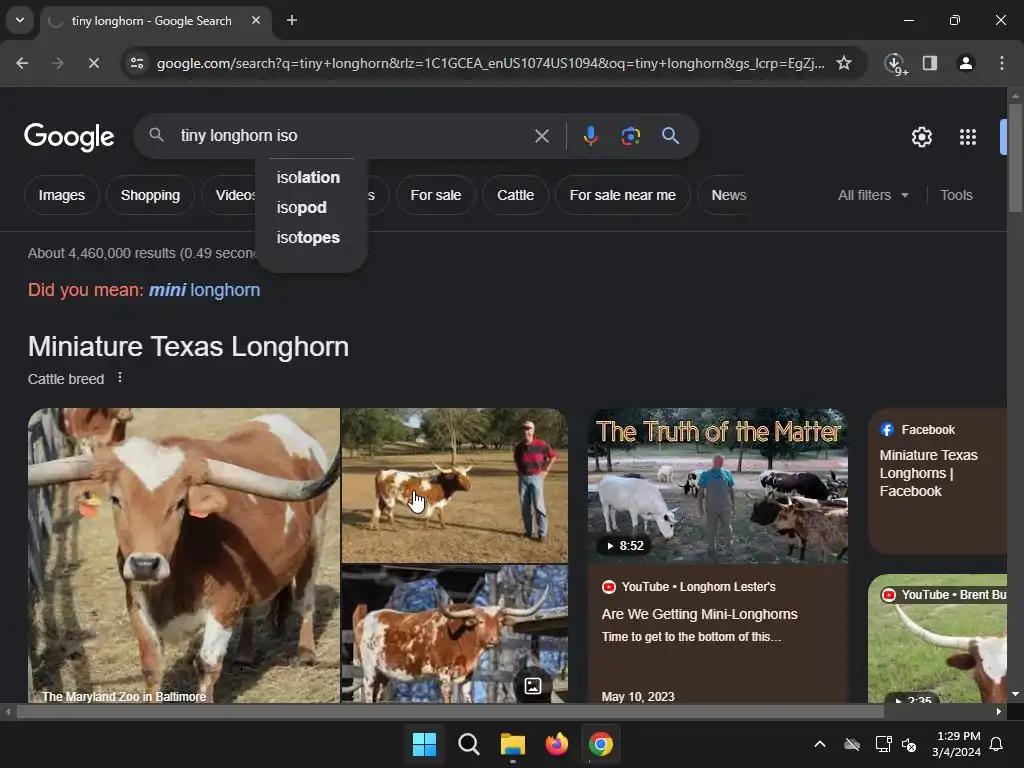Apply the 'For sale near me' chip
Screen dimensions: 1024x768
622,195
